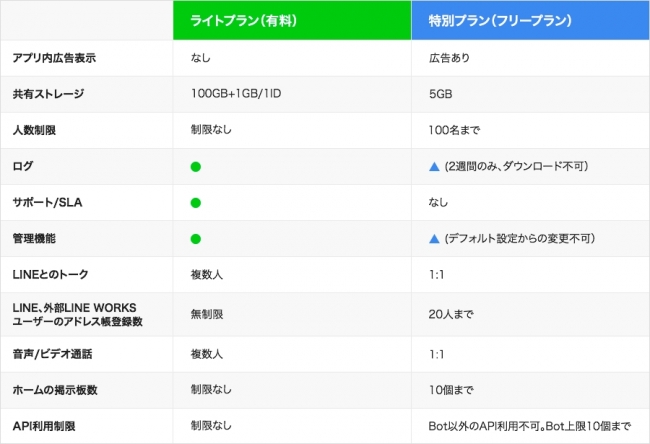Click the 広告あり cell
650x444 pixels.
click(x=449, y=58)
